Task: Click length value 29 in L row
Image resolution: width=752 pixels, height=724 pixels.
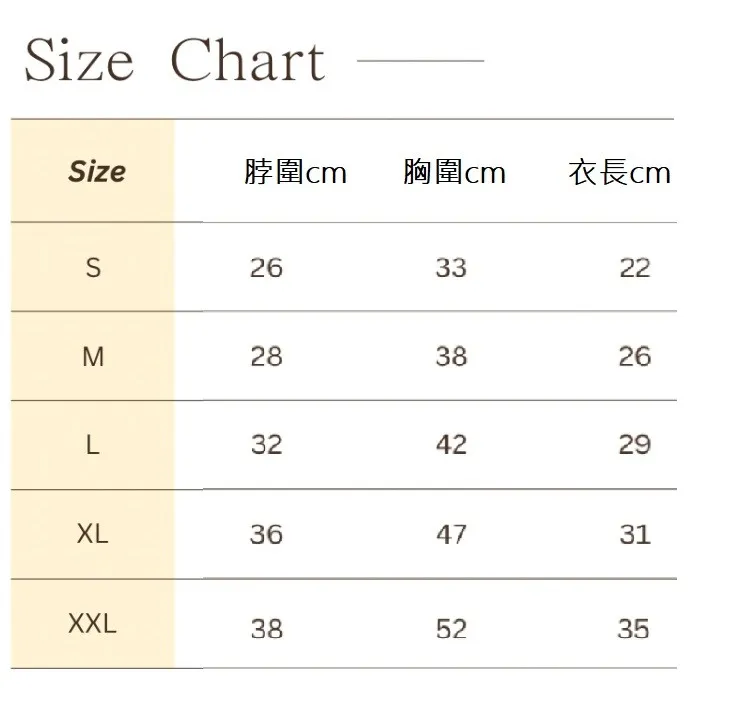Action: click(x=634, y=445)
